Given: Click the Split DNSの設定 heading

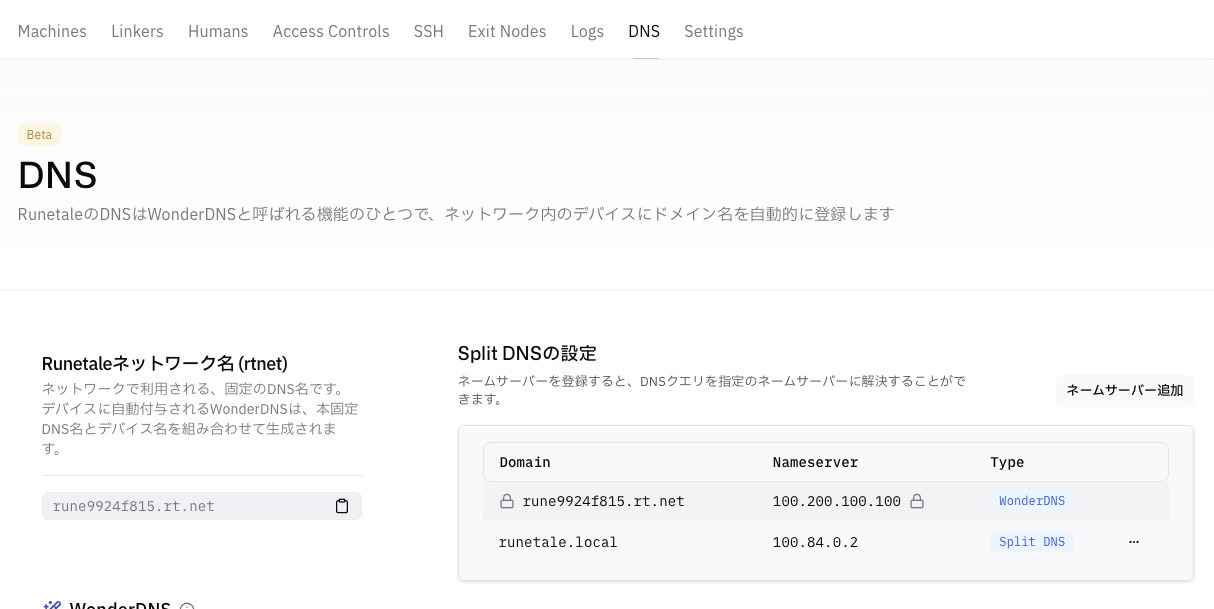Looking at the screenshot, I should click(527, 353).
